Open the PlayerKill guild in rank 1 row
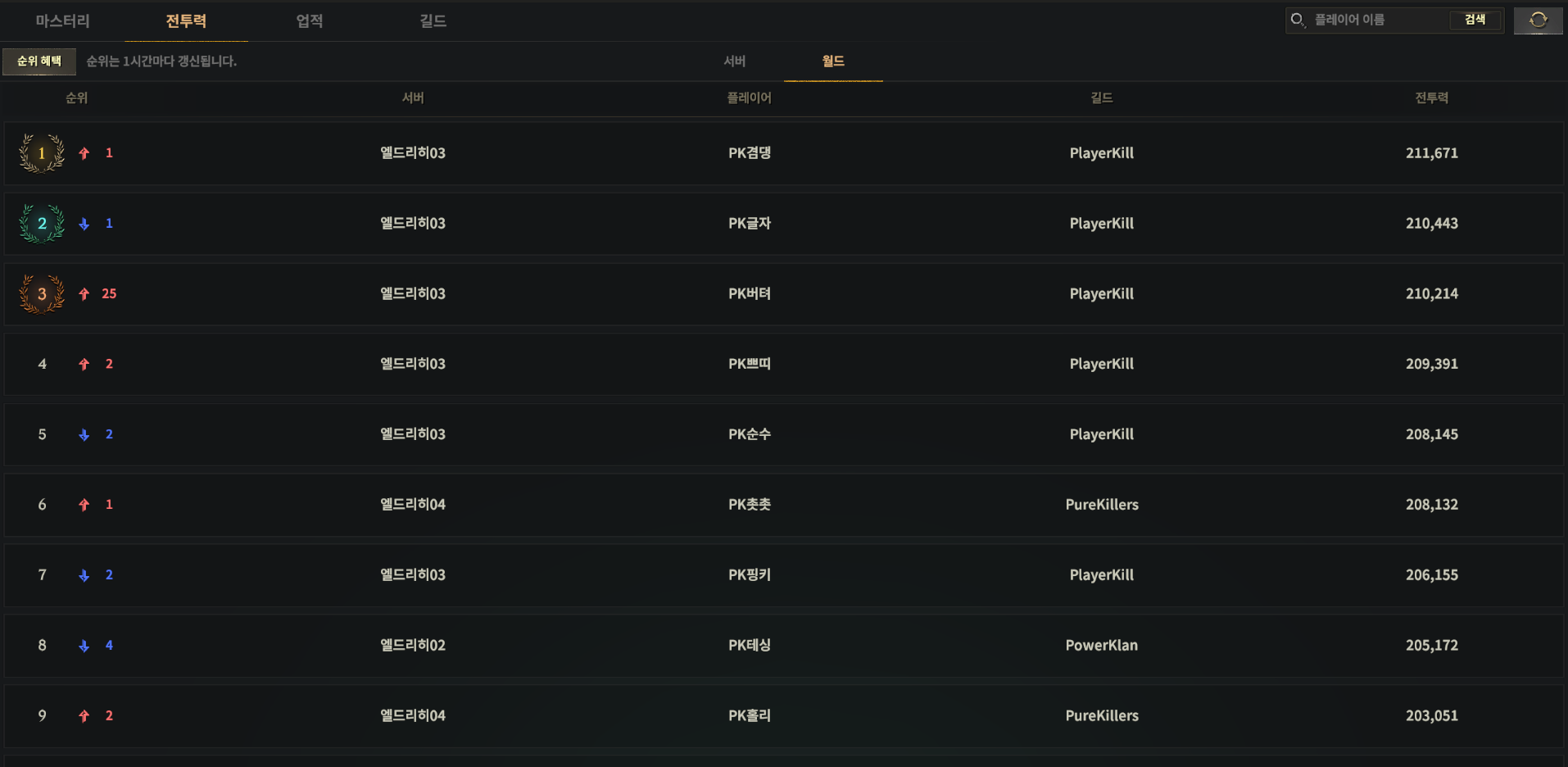Viewport: 1568px width, 767px height. pyautogui.click(x=1101, y=153)
